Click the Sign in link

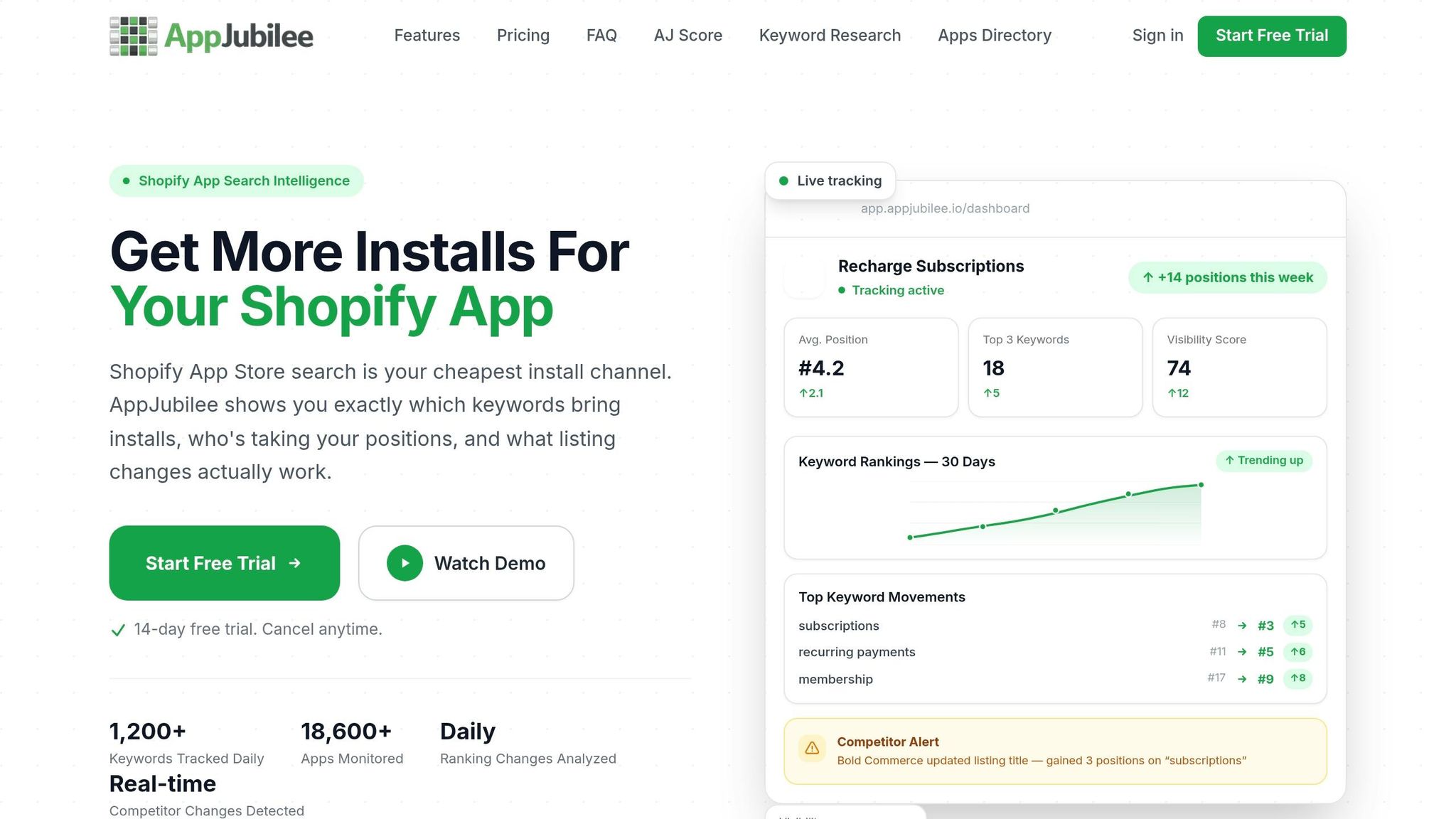point(1157,36)
